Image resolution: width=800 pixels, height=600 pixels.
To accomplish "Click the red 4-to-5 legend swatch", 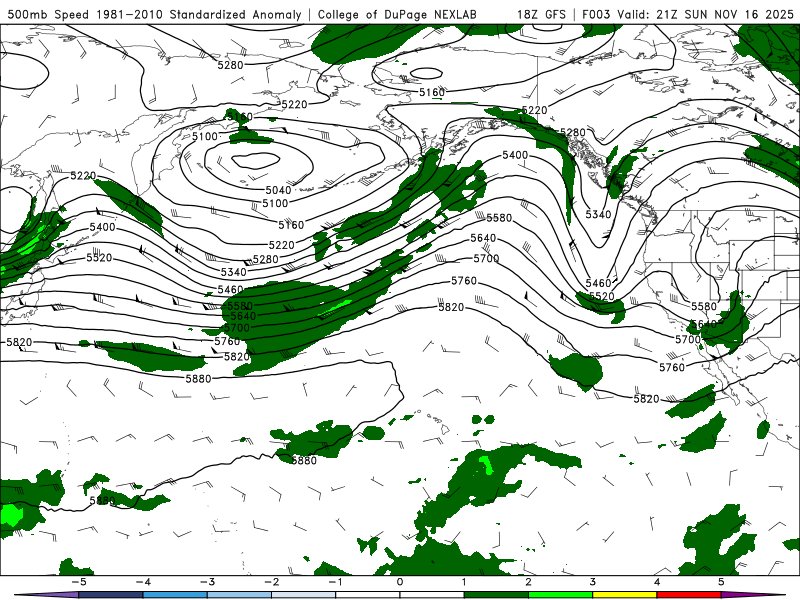I will coord(689,595).
